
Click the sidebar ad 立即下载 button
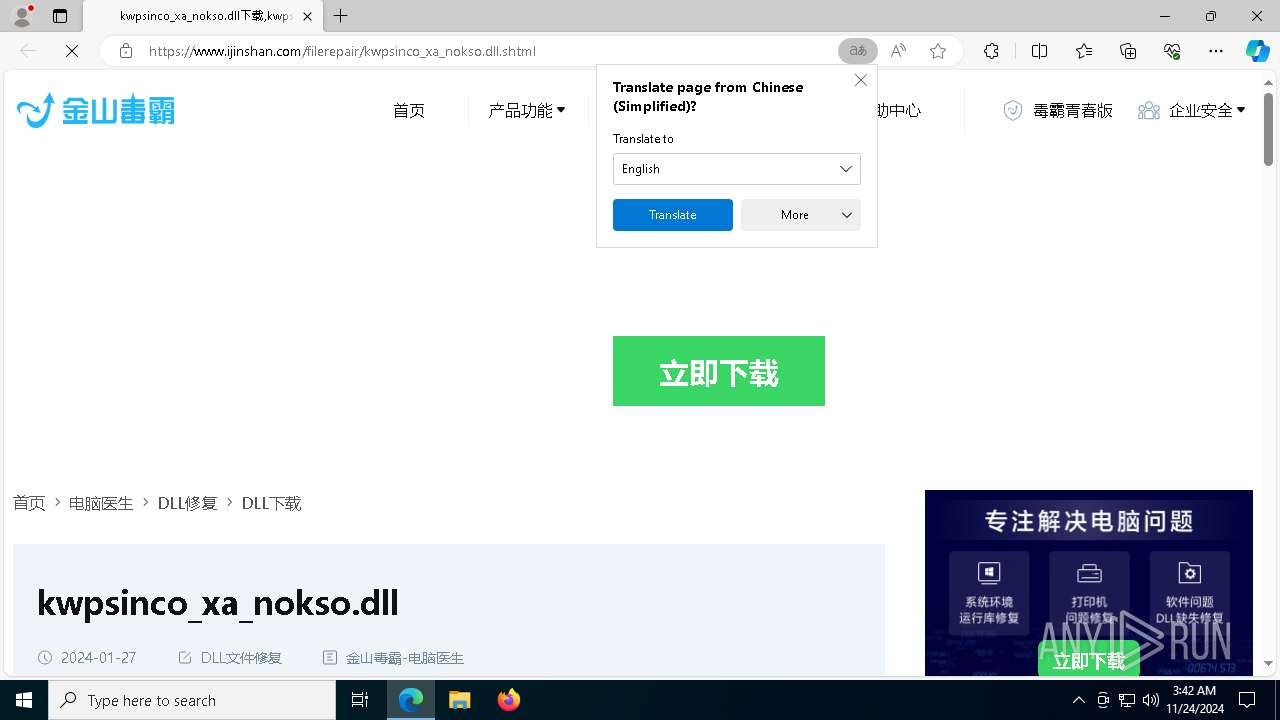pyautogui.click(x=1089, y=660)
